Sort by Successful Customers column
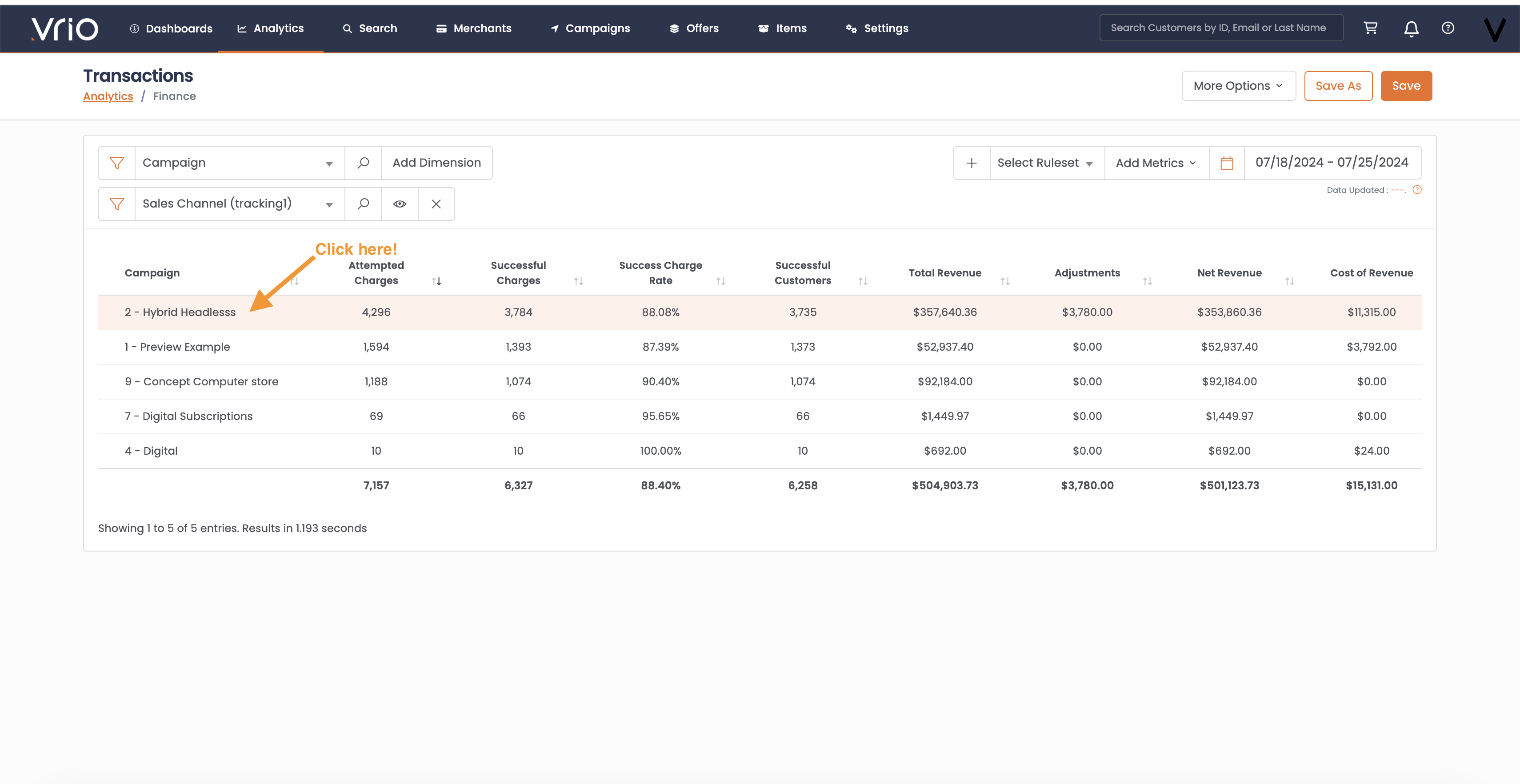1520x784 pixels. [863, 281]
